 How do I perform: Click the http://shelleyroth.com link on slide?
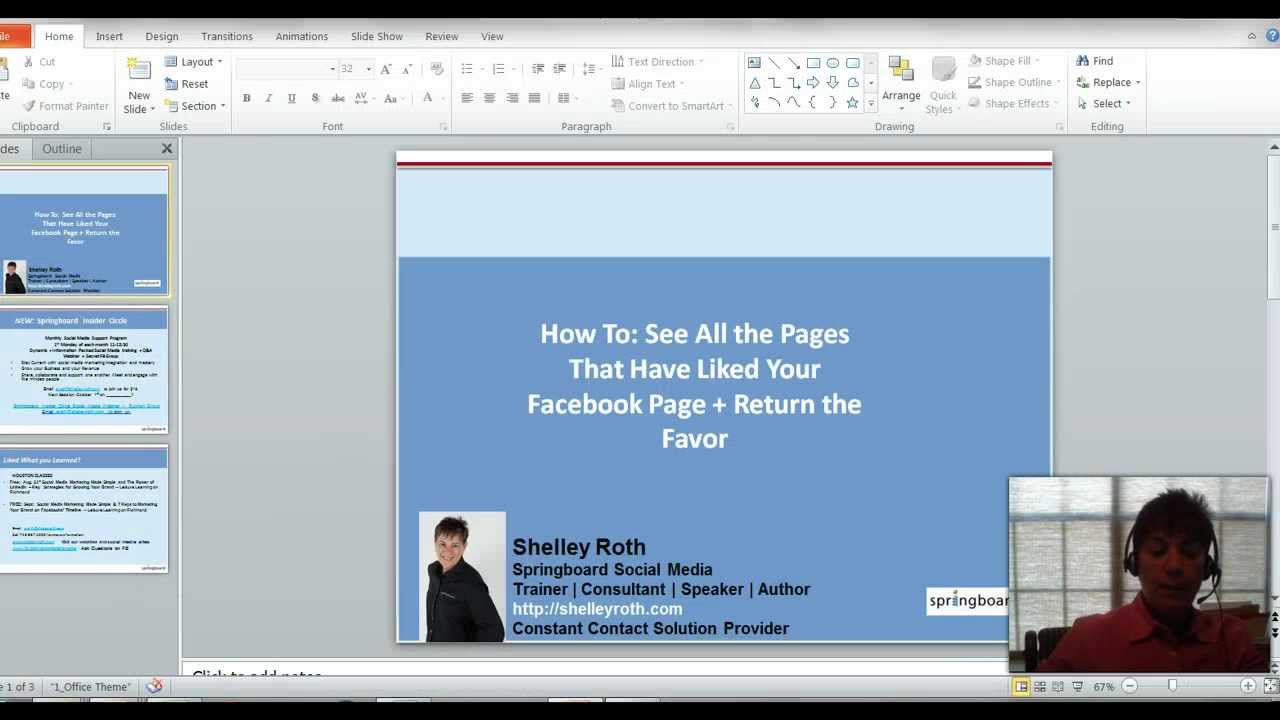[598, 609]
